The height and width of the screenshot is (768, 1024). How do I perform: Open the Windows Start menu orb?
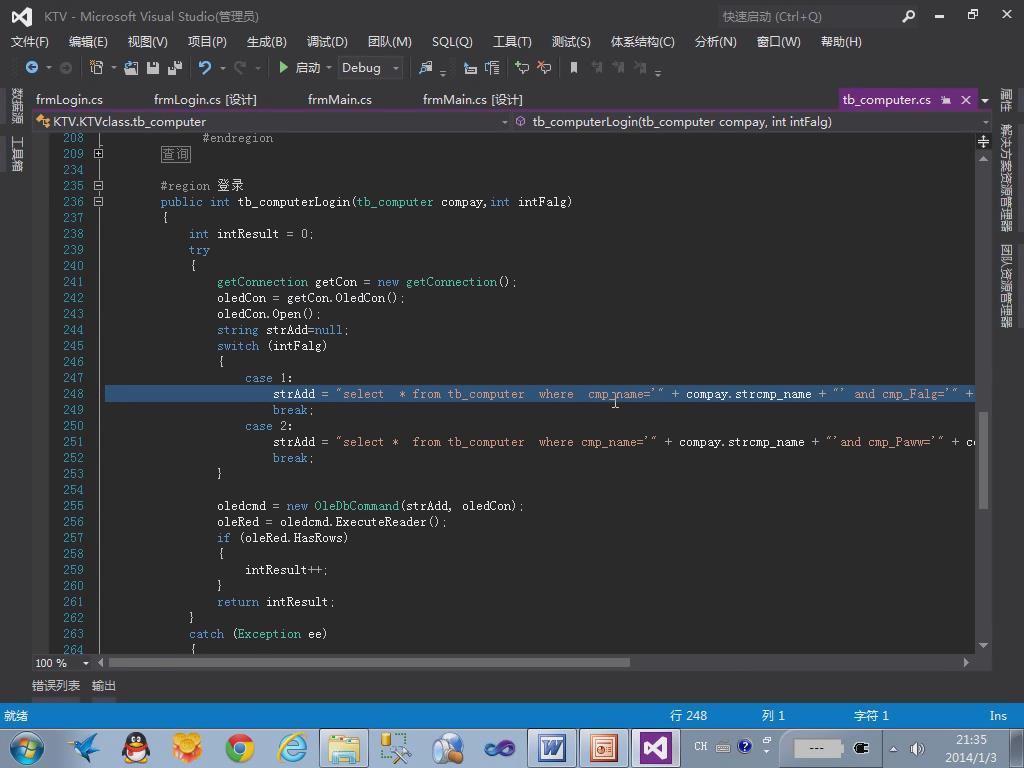[x=26, y=748]
